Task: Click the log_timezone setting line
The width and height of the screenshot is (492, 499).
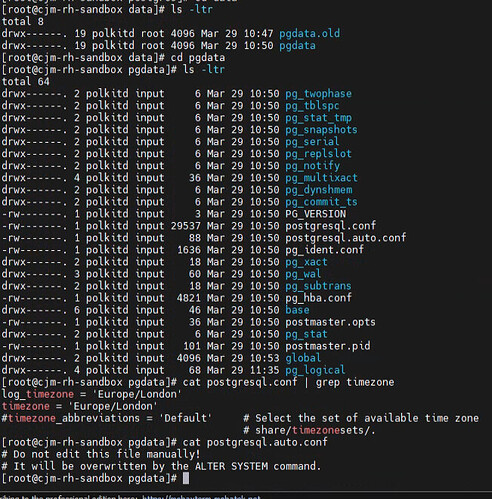Action: (92, 394)
